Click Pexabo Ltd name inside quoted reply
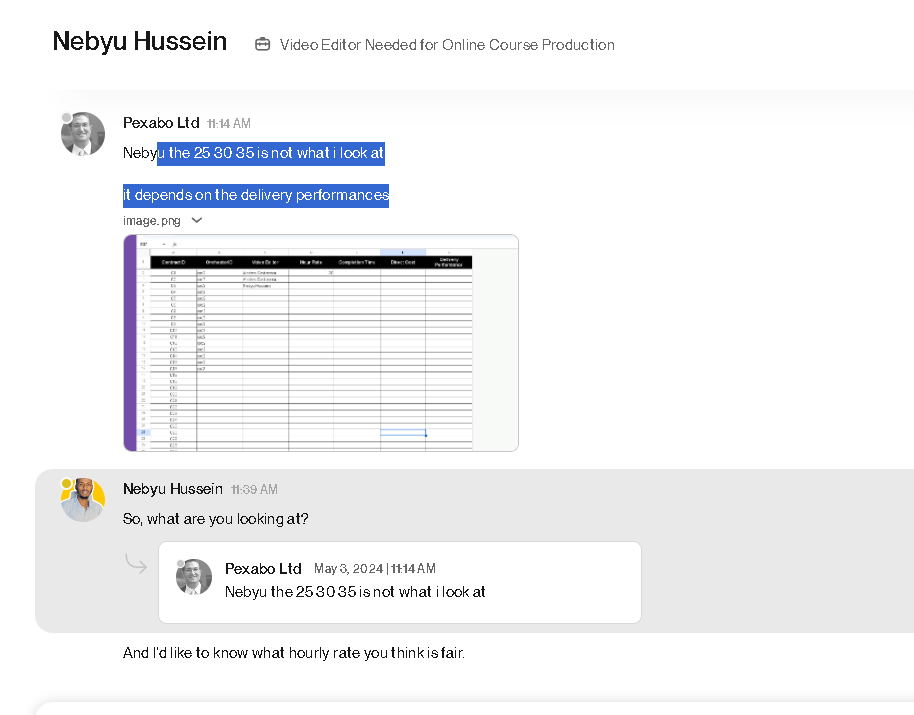914x715 pixels. tap(263, 568)
